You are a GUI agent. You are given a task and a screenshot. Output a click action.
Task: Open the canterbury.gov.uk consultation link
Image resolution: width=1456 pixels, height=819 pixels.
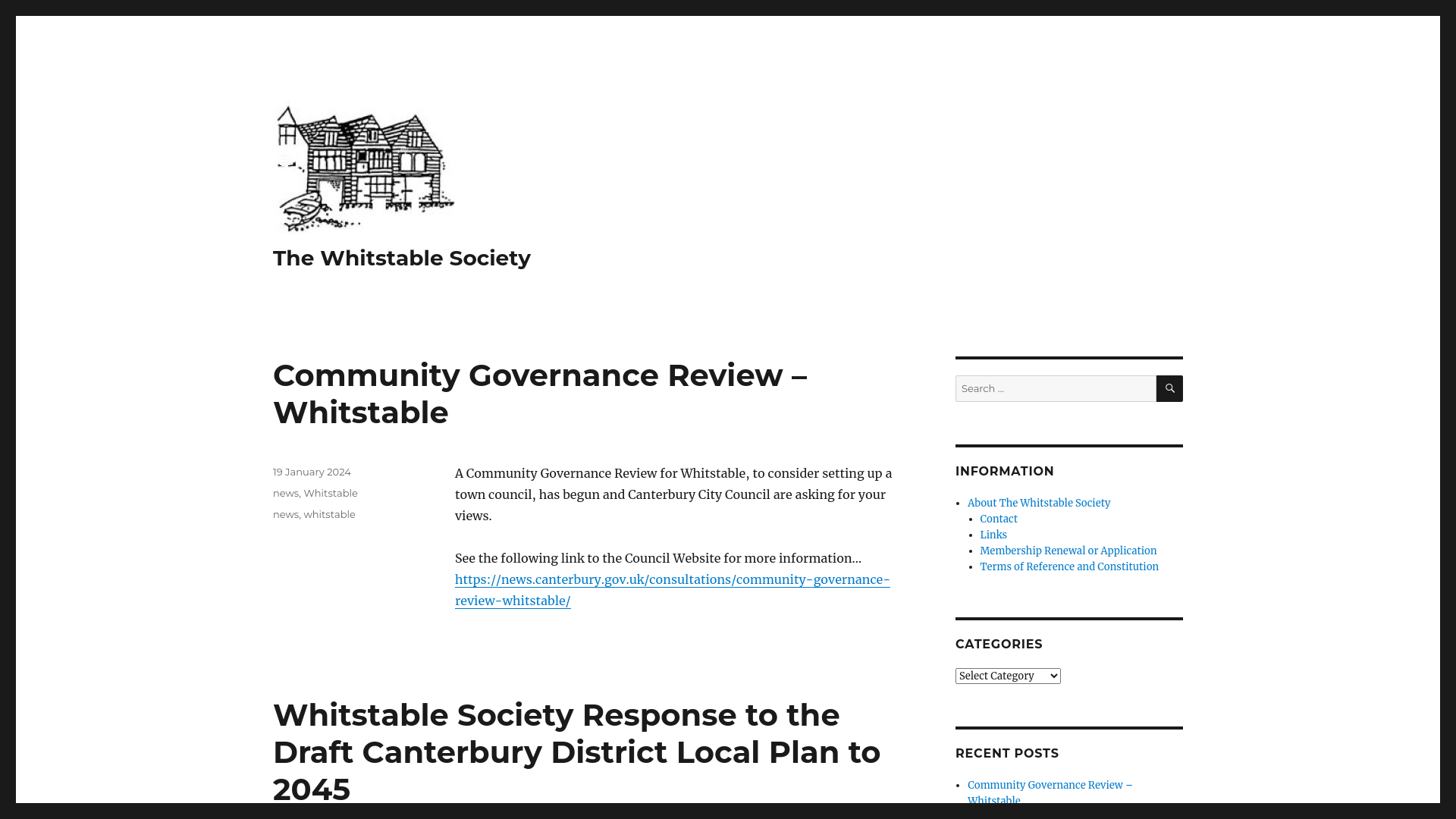click(x=672, y=590)
